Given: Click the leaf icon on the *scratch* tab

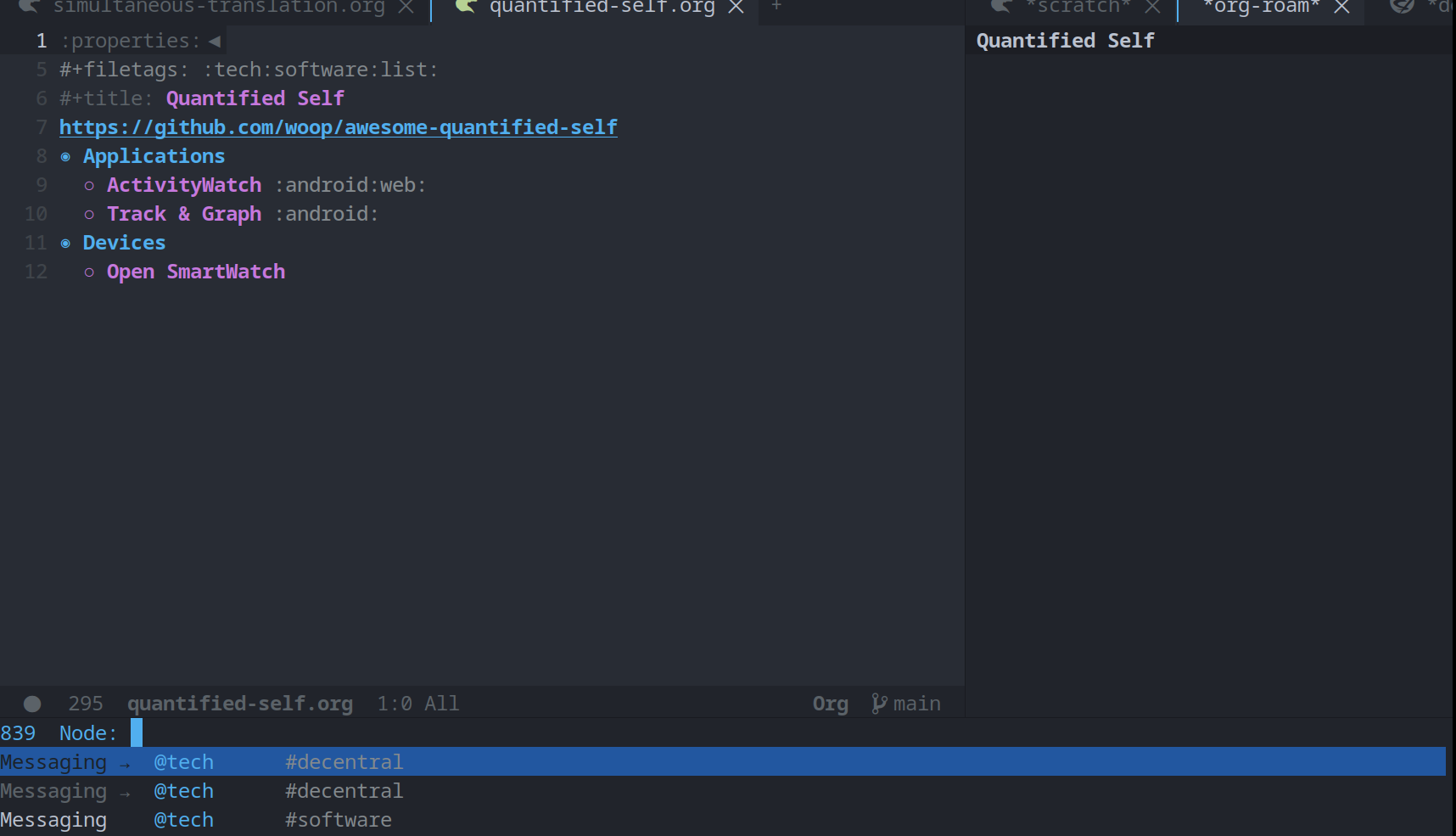Looking at the screenshot, I should click(x=1000, y=8).
